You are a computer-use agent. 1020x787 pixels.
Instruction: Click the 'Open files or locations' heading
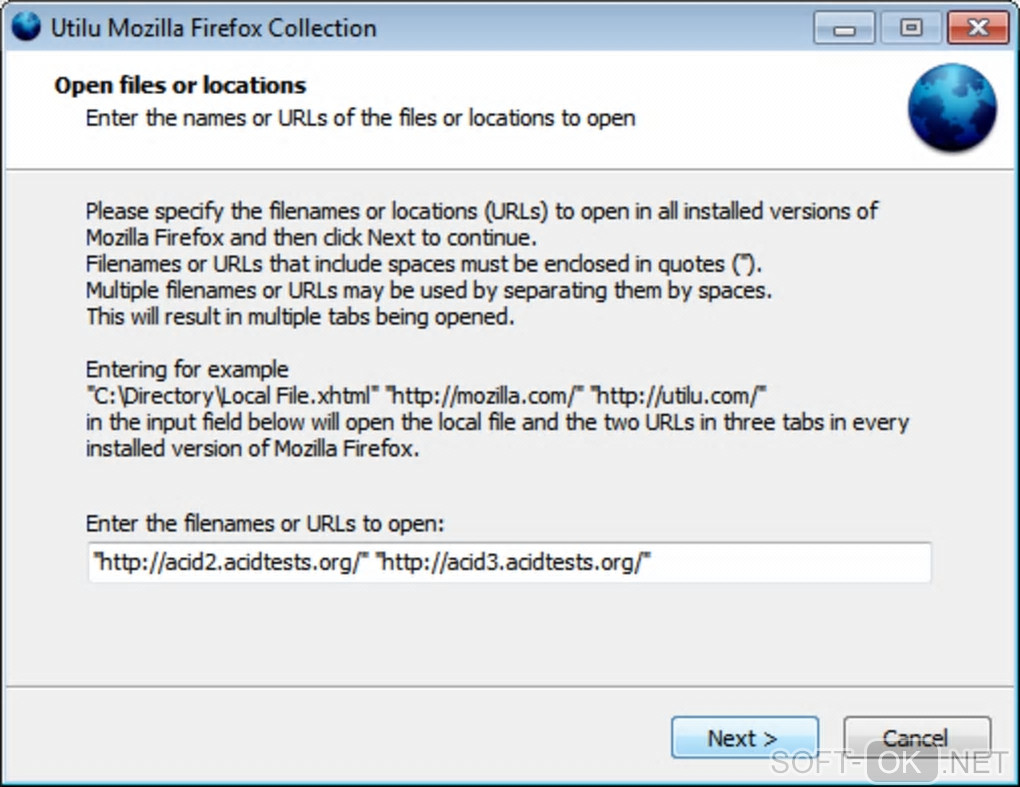(180, 85)
